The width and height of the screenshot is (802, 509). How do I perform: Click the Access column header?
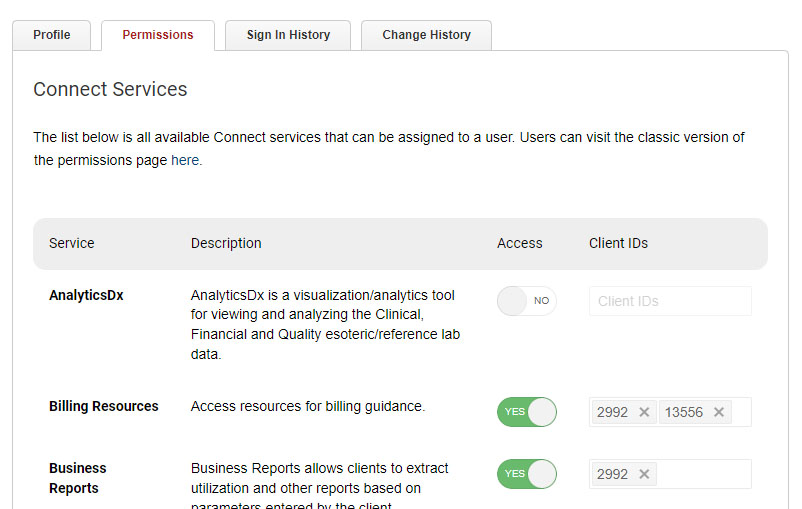tap(519, 243)
